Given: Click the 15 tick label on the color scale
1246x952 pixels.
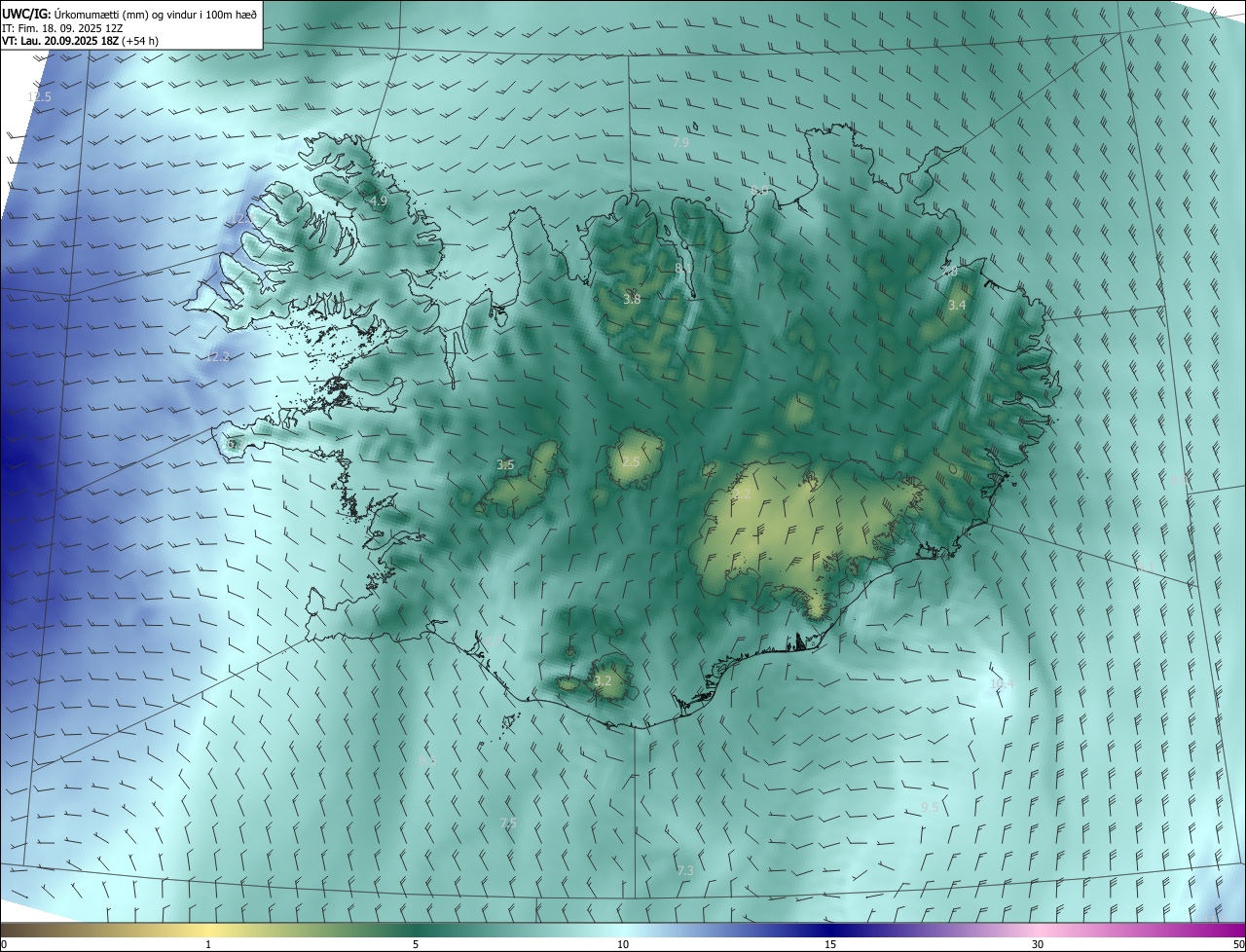Looking at the screenshot, I should click(830, 944).
